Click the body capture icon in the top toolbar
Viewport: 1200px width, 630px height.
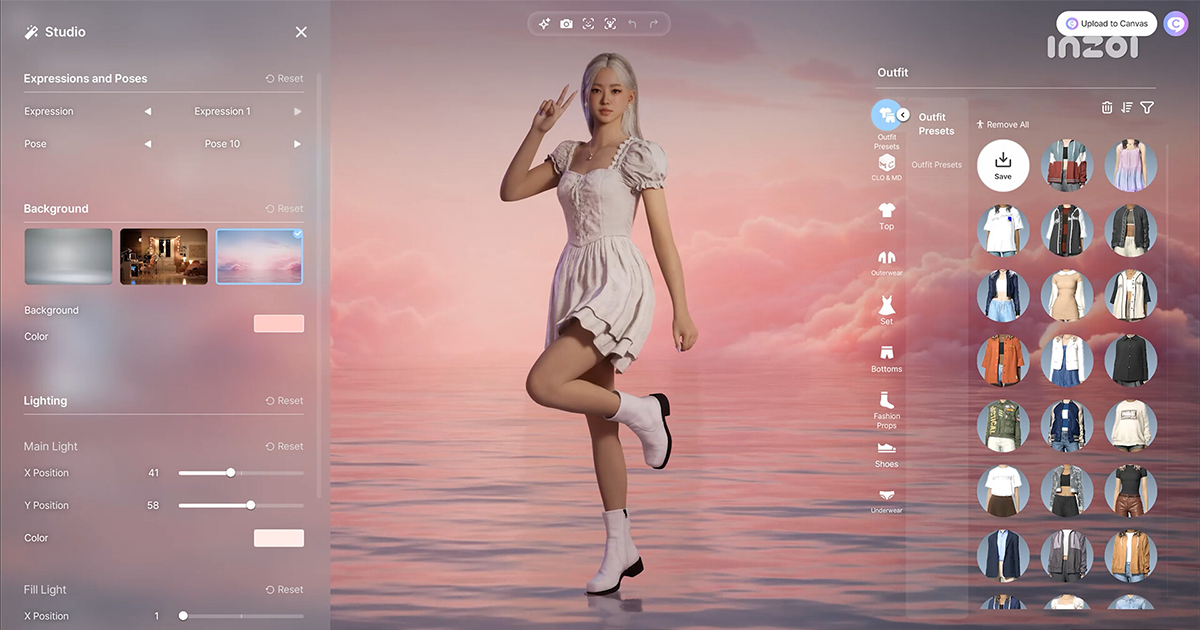click(x=610, y=23)
